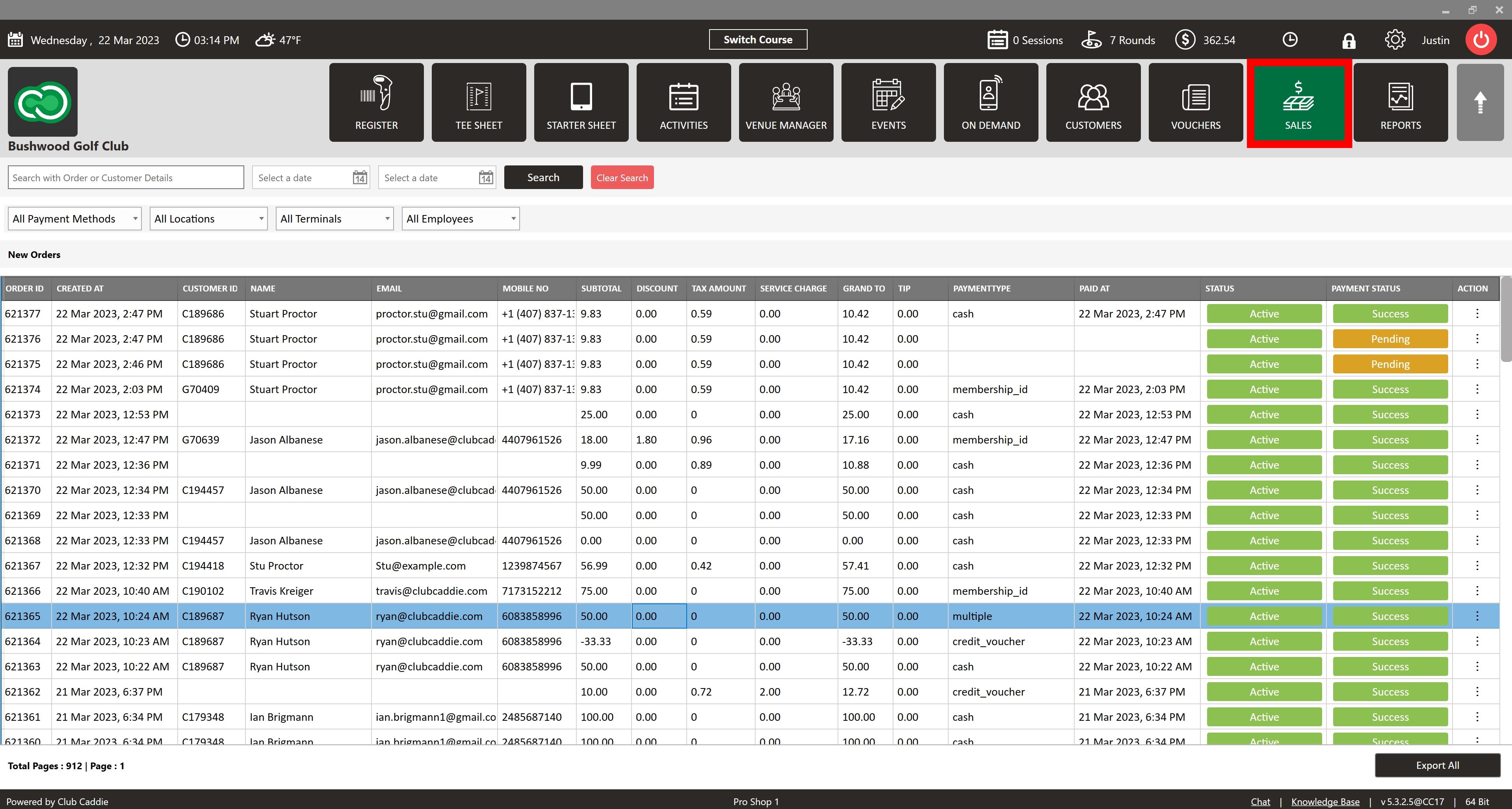
Task: Open the Knowledge Base link
Action: [1325, 802]
